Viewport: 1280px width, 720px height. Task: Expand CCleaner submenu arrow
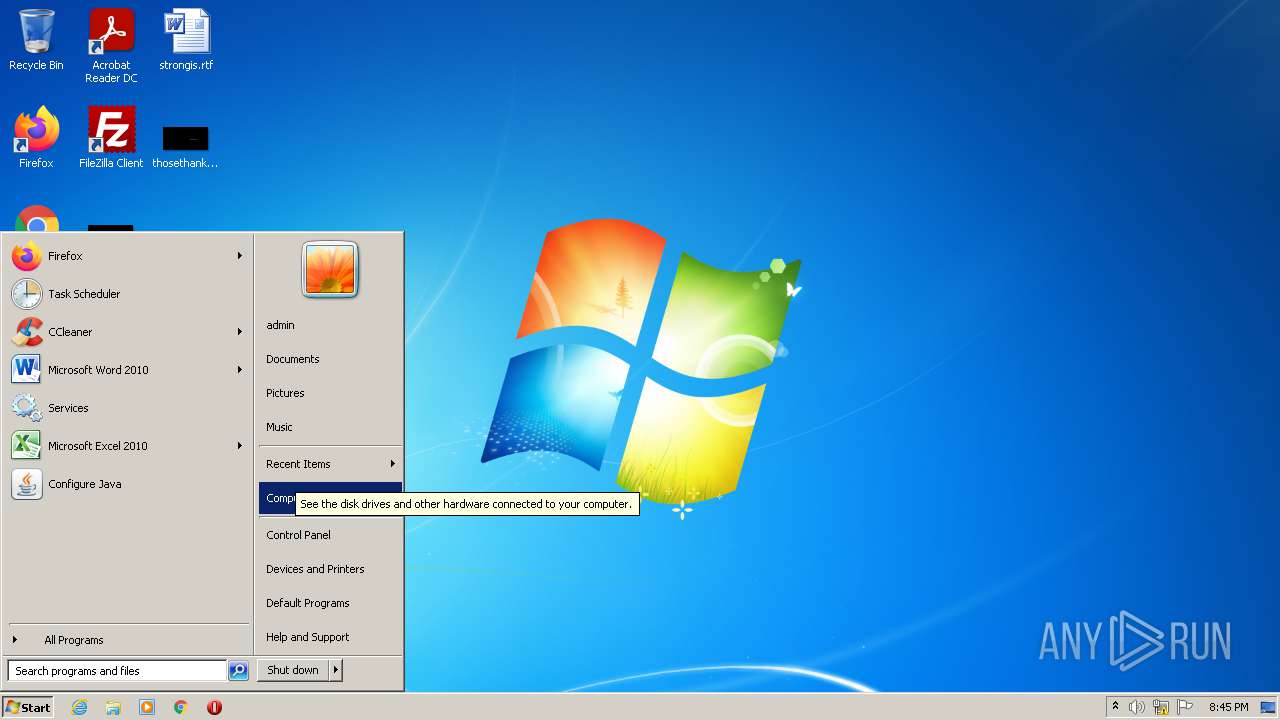[x=240, y=332]
